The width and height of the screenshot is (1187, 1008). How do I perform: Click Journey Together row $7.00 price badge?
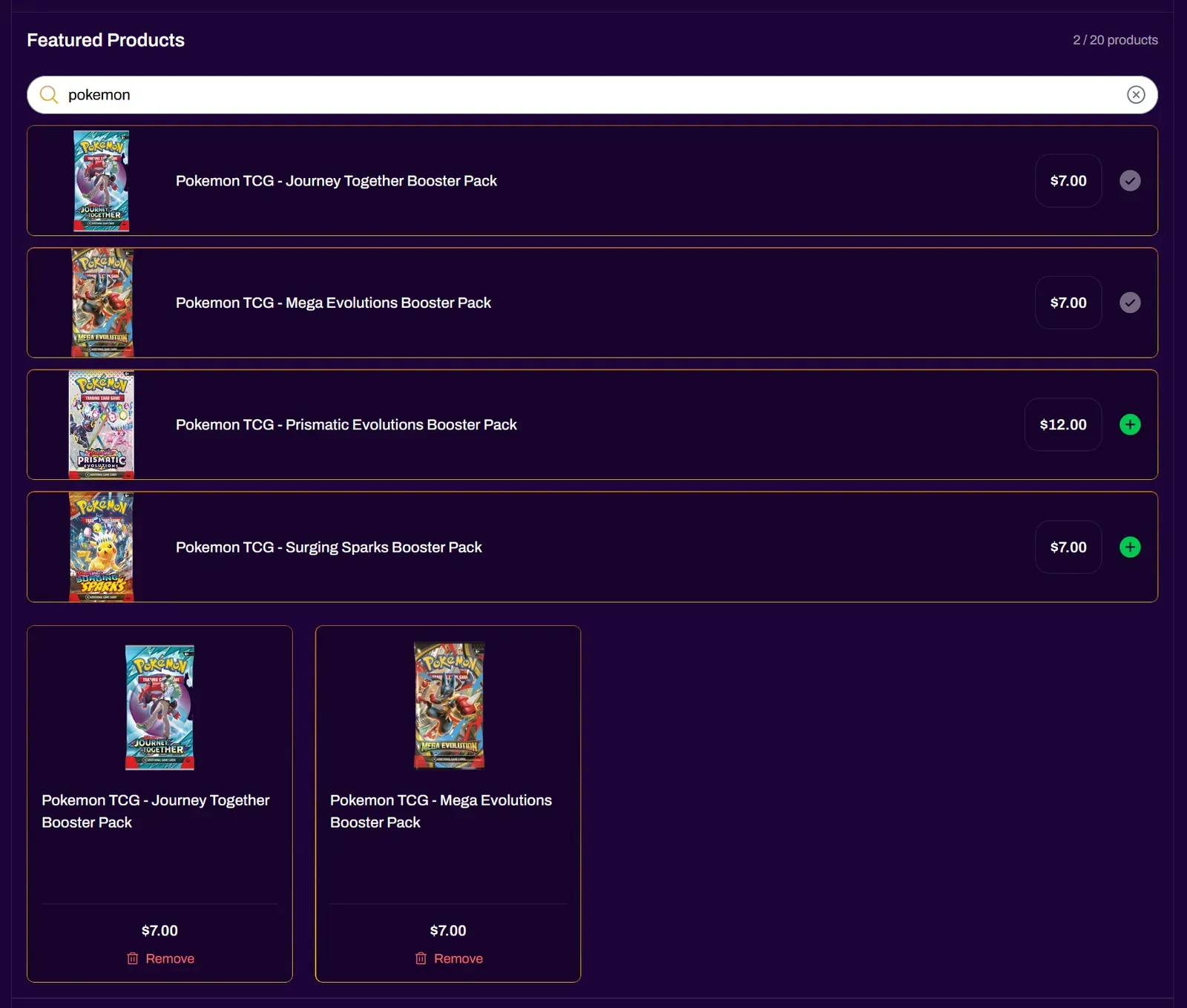click(1068, 181)
